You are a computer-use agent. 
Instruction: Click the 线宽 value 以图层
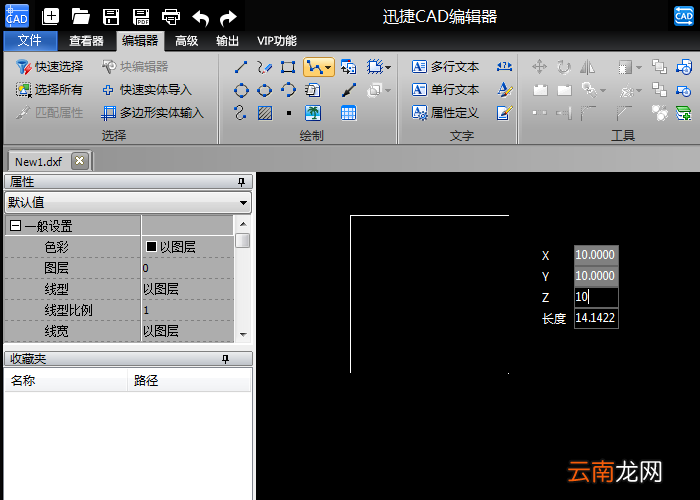(161, 331)
